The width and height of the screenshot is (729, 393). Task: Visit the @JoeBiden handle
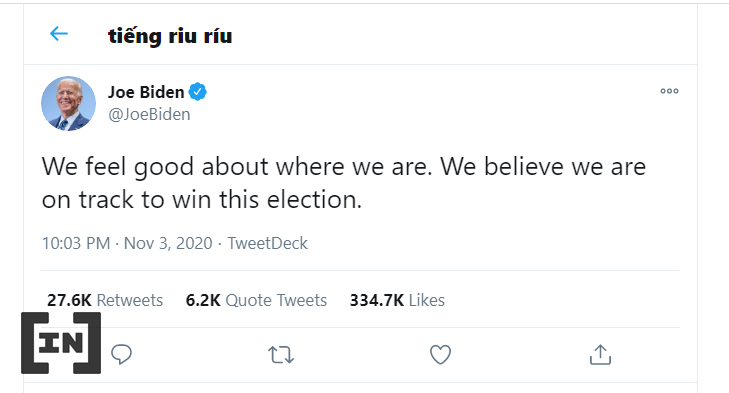click(149, 114)
